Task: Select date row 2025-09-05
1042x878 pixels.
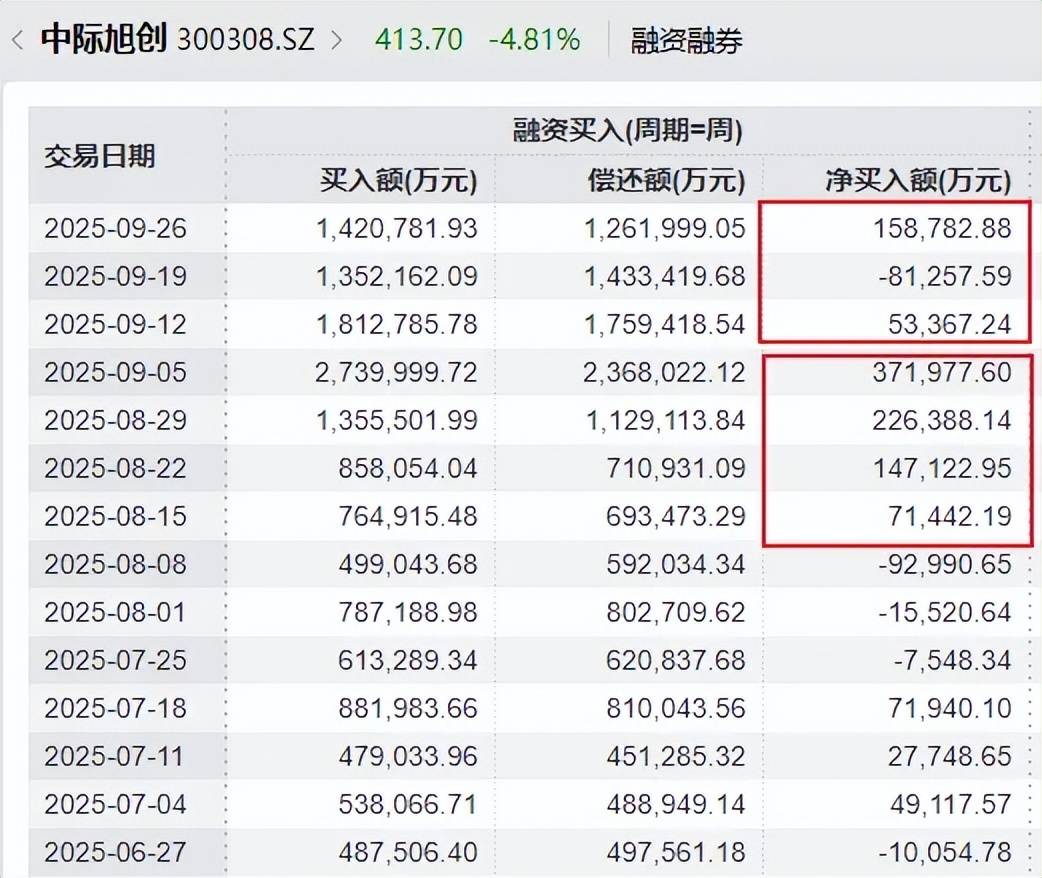Action: [116, 372]
